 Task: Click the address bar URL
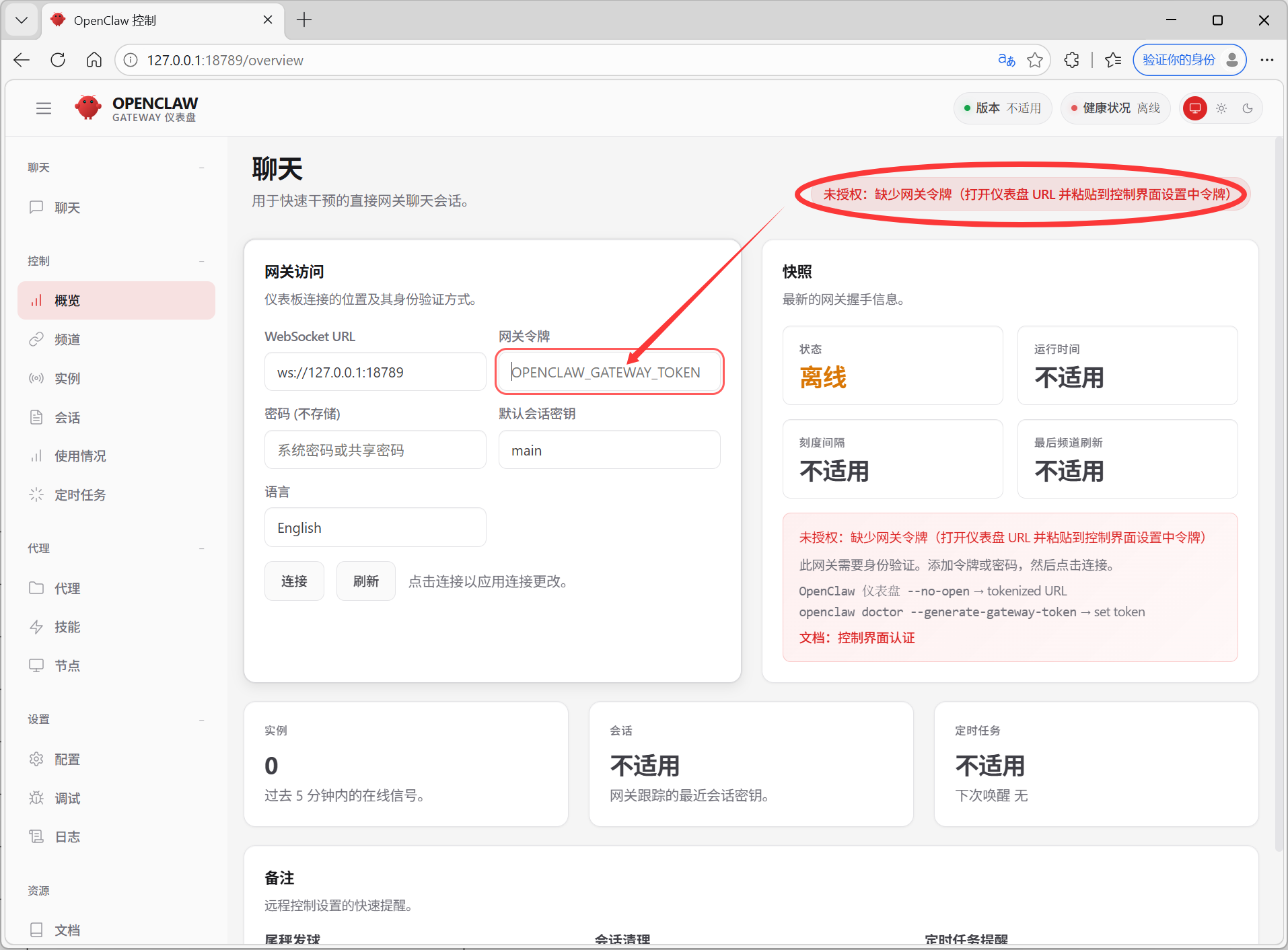pos(225,60)
